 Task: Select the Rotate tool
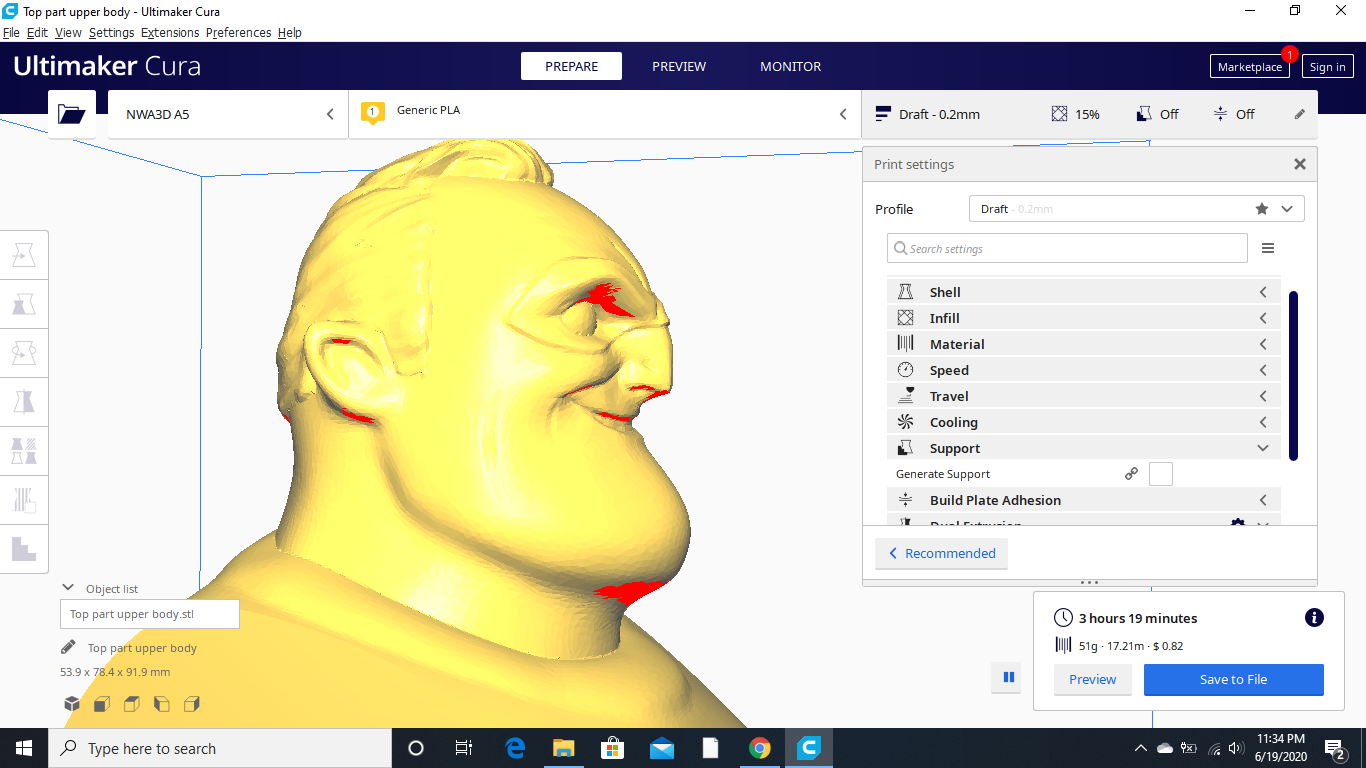tap(24, 352)
